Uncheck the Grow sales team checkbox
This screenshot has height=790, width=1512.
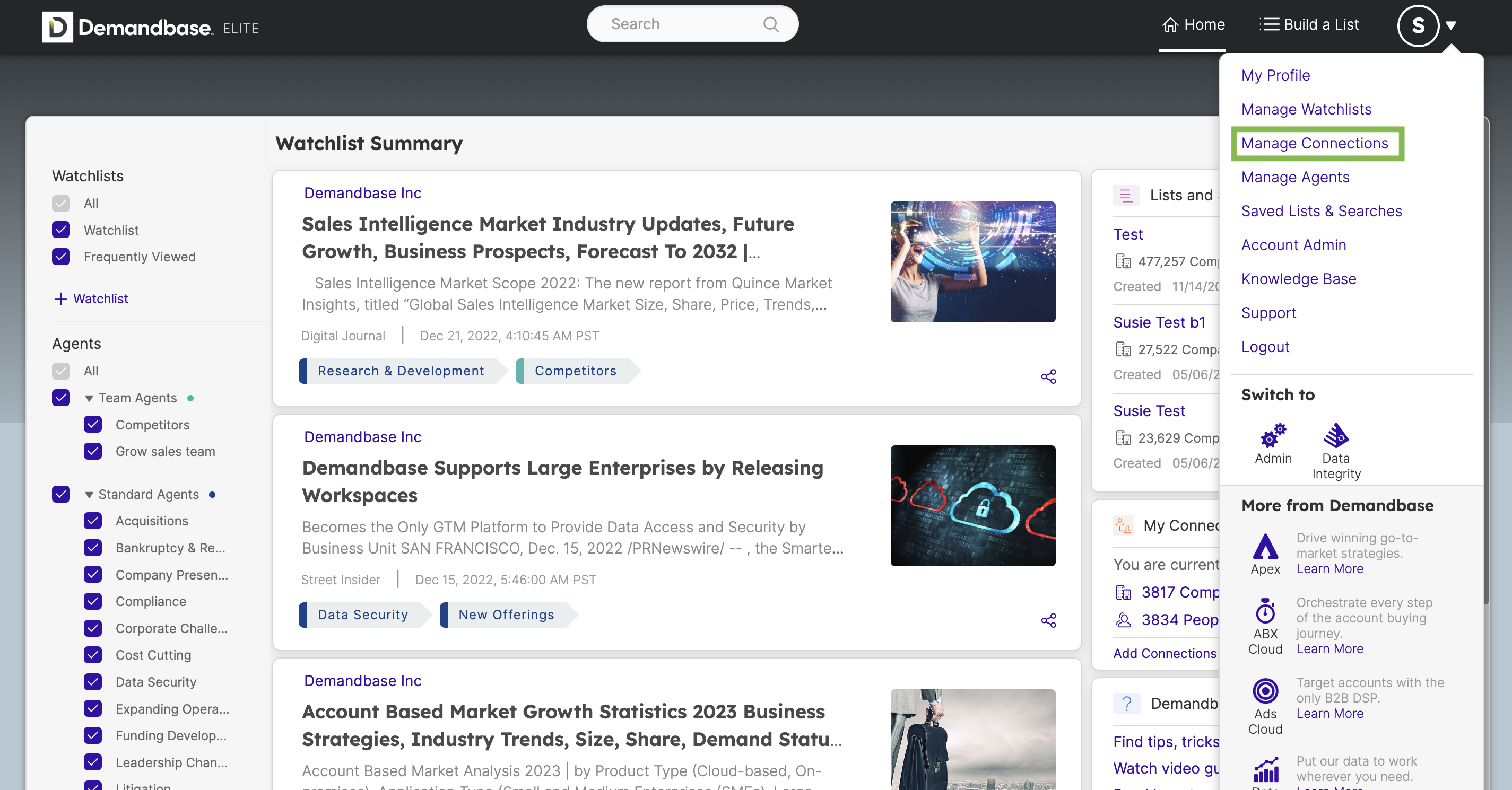coord(93,452)
